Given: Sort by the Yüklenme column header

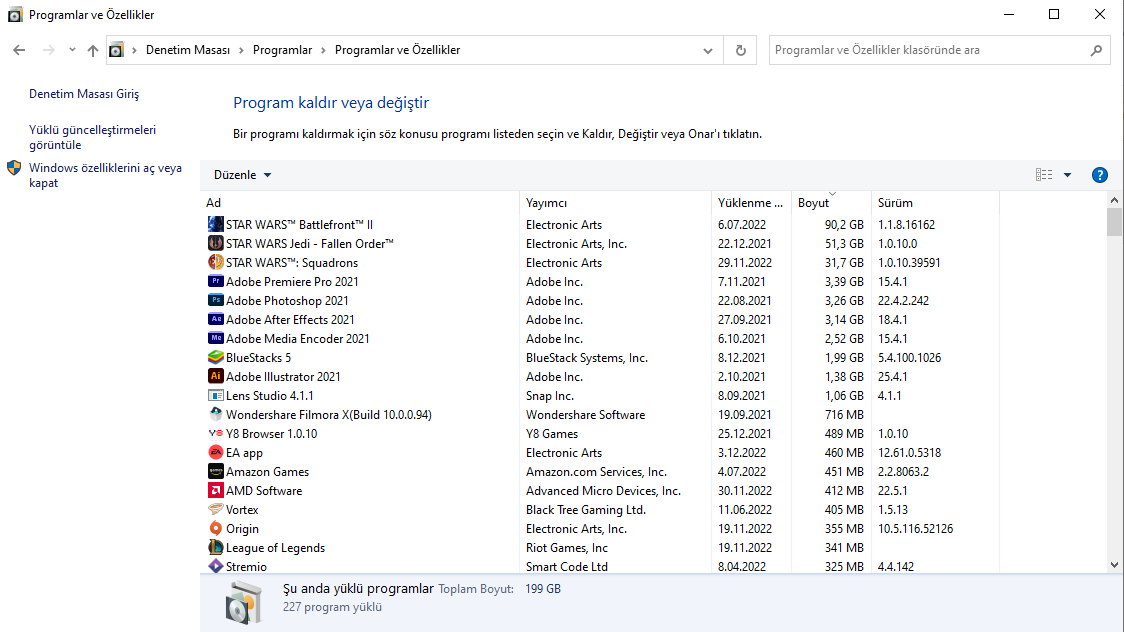Looking at the screenshot, I should (751, 203).
